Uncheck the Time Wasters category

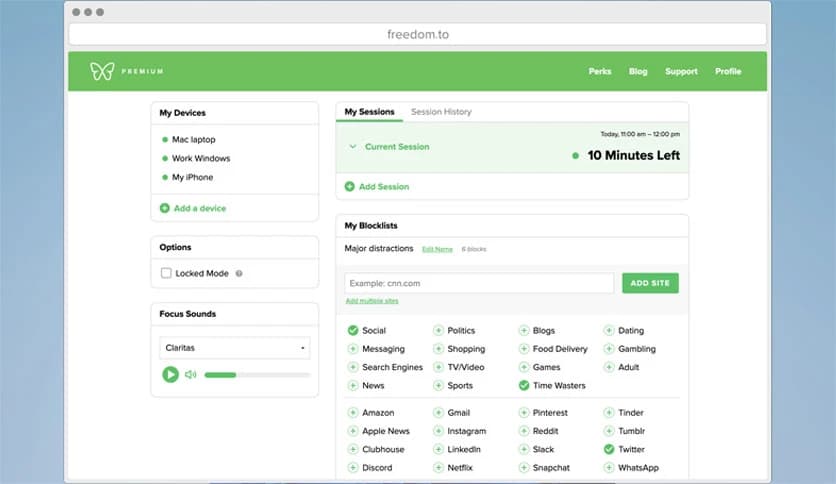(x=524, y=385)
